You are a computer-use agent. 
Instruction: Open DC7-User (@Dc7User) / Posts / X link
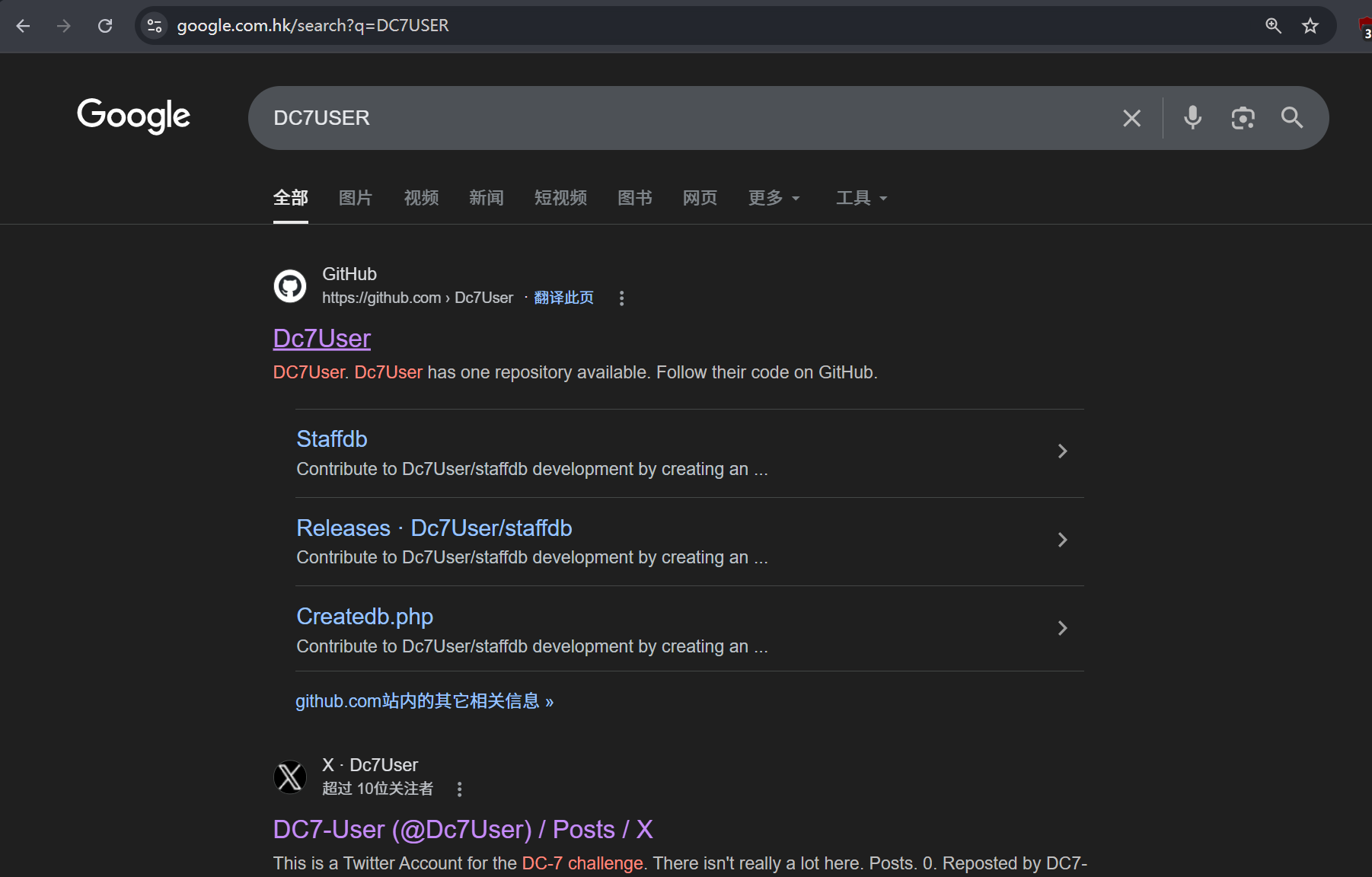click(463, 830)
